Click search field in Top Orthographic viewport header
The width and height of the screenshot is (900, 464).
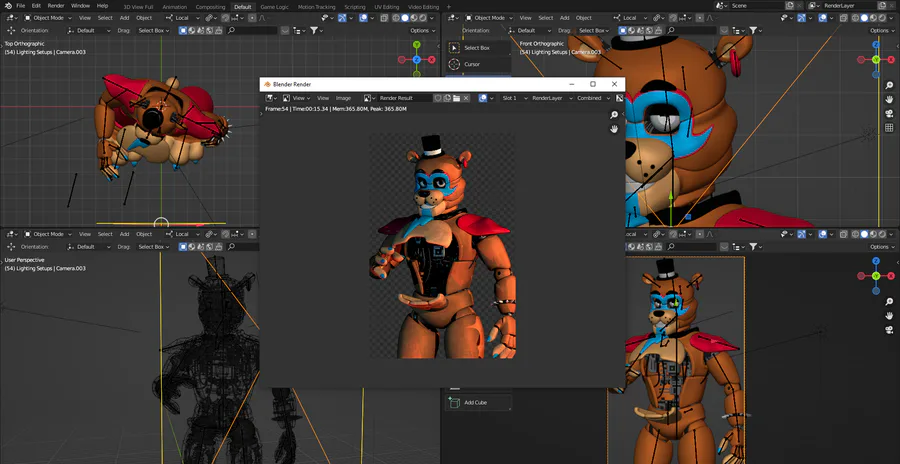[254, 30]
